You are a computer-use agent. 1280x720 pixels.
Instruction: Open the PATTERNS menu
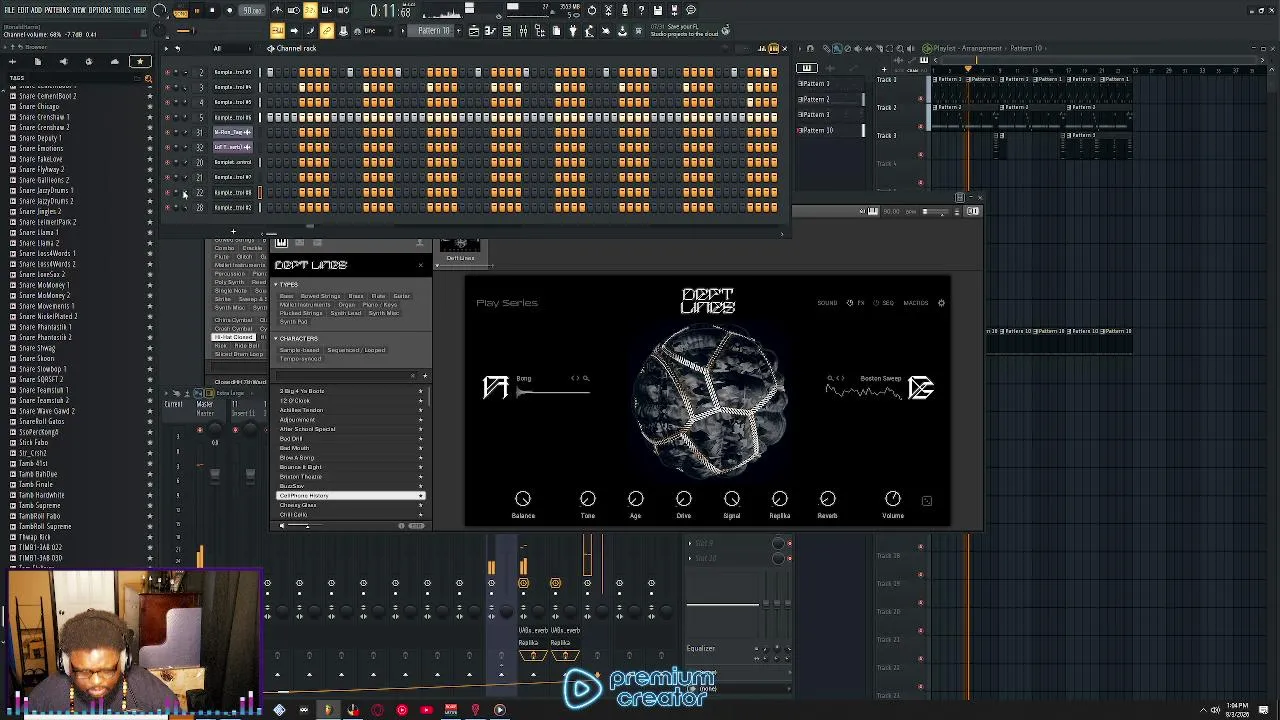pos(57,10)
